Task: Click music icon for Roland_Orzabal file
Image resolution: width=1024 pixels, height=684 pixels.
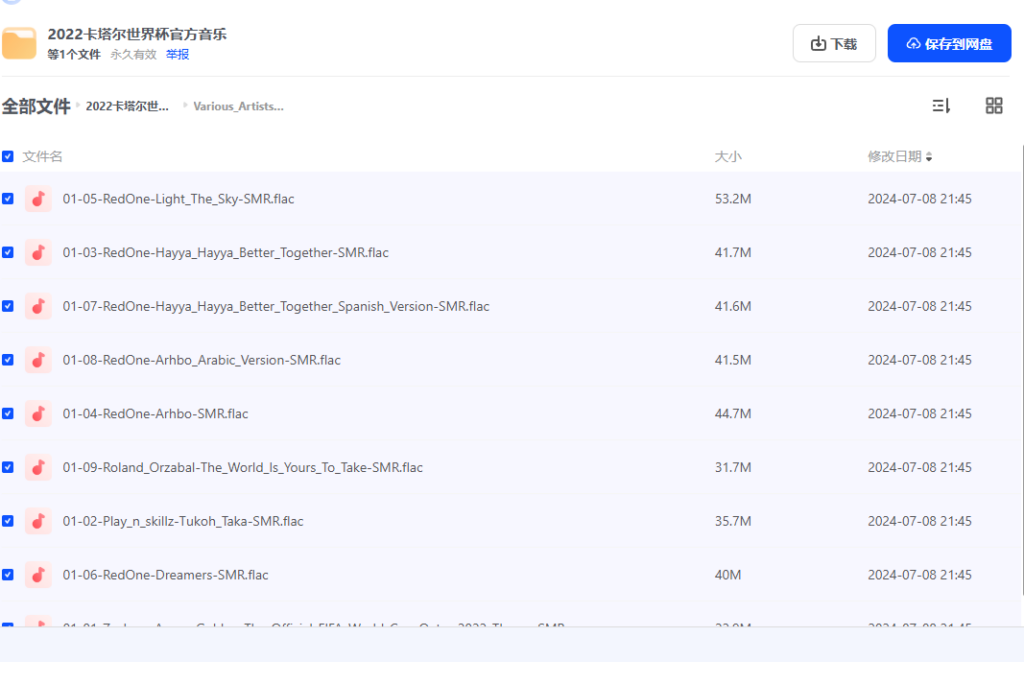Action: [x=38, y=467]
